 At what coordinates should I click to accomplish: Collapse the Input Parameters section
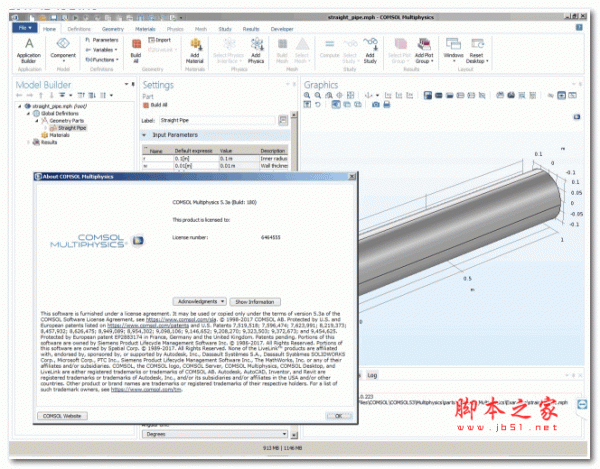[x=144, y=135]
